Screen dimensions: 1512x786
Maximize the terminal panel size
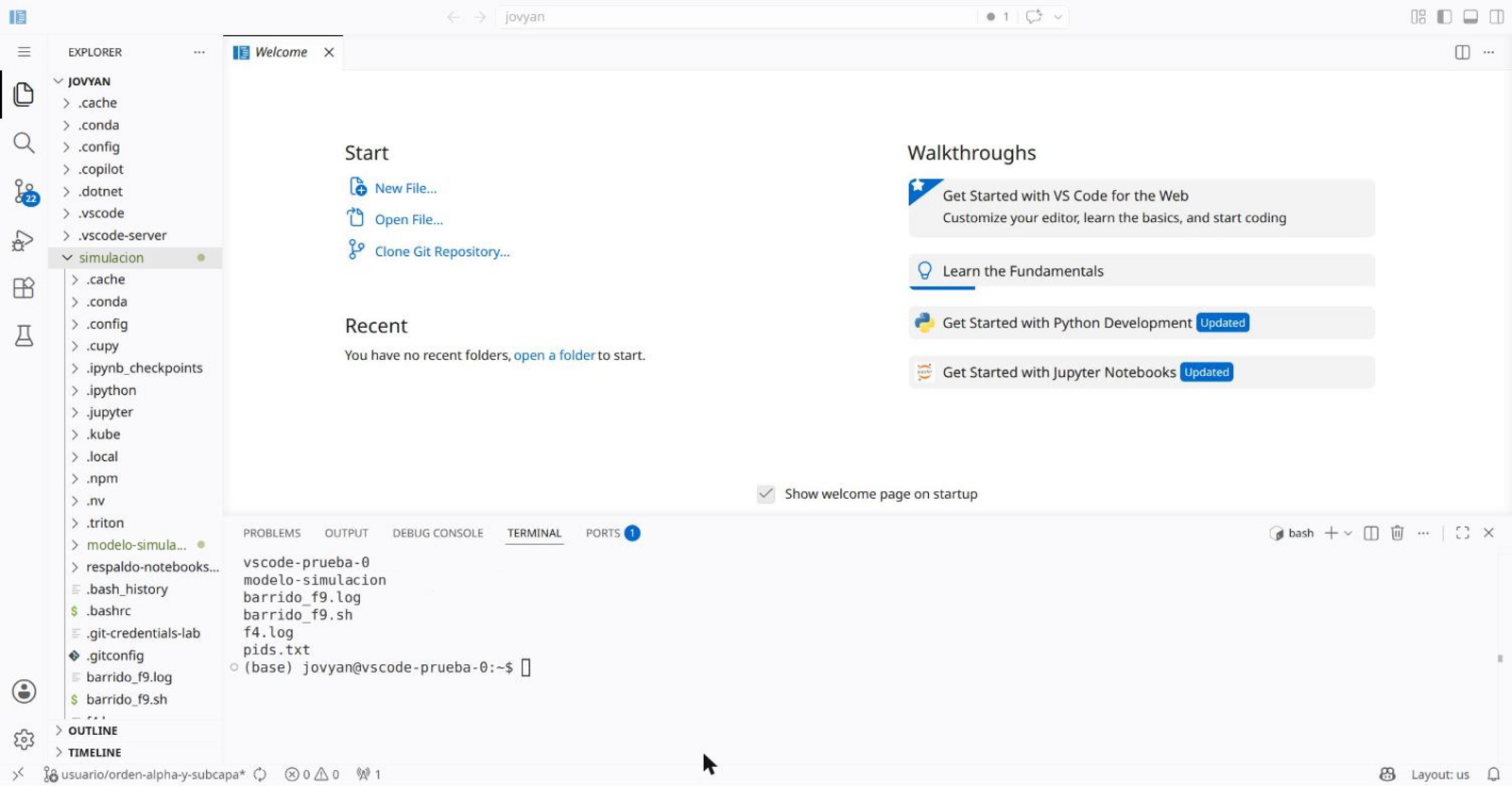pyautogui.click(x=1463, y=533)
